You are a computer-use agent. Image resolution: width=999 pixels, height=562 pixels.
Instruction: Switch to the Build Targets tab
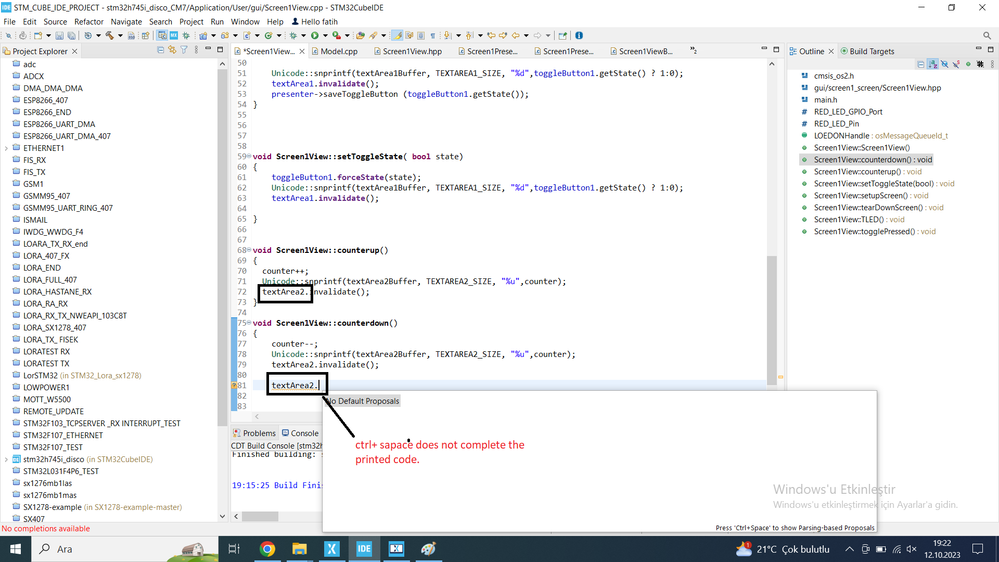[x=867, y=51]
